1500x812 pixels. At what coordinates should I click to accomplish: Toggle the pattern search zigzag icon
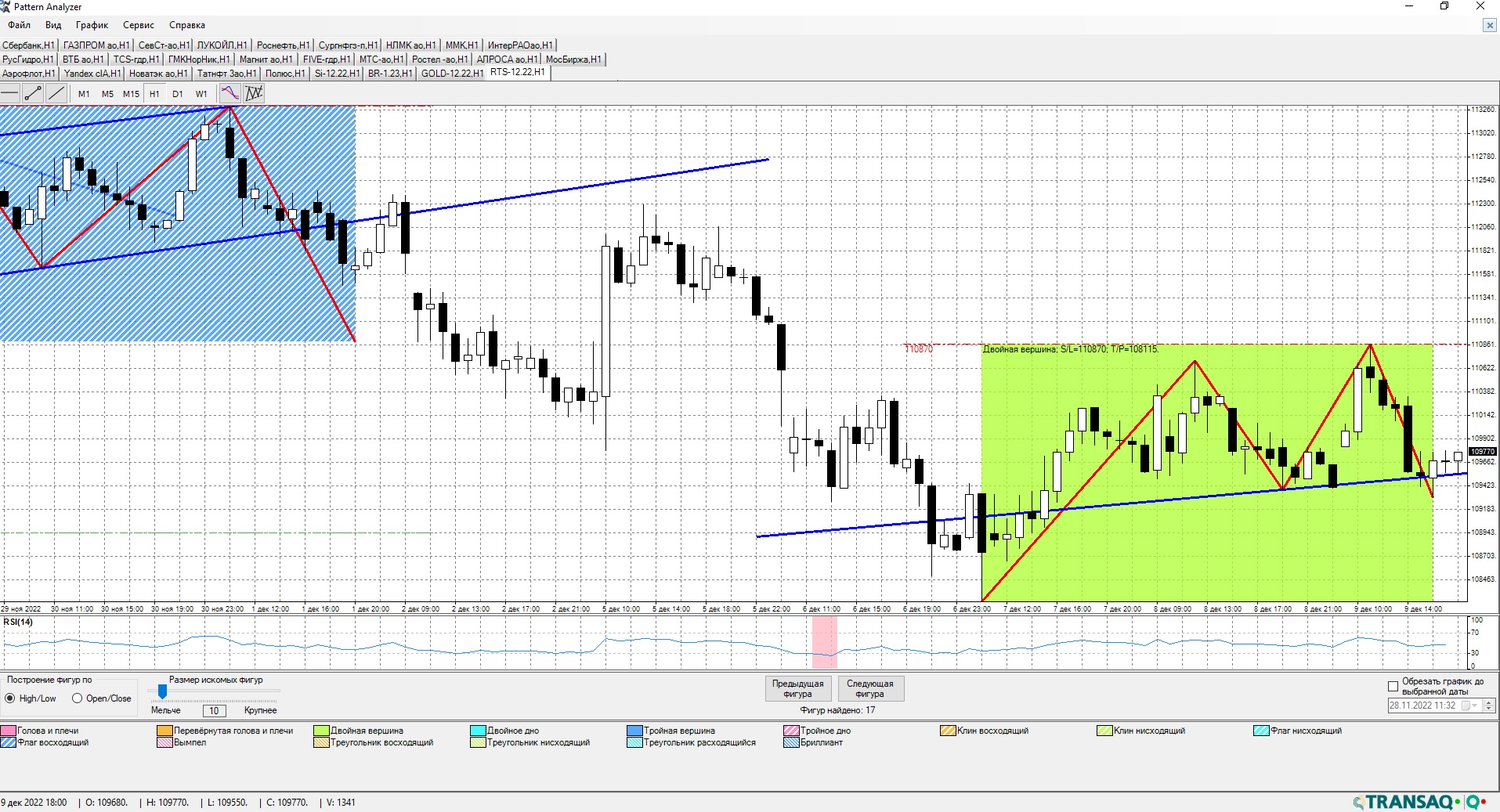[254, 94]
